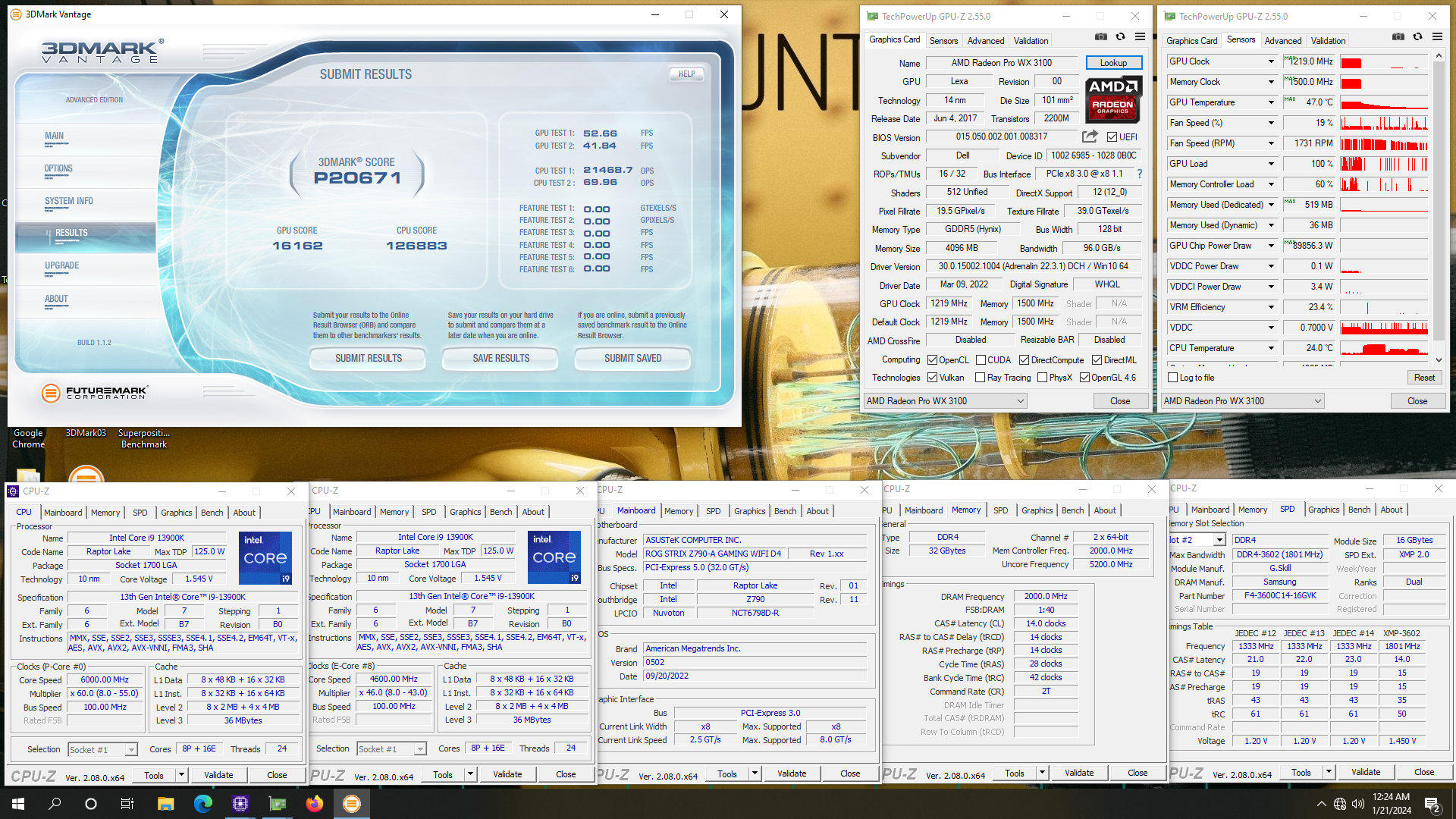
Task: Open the notification center icon
Action: pyautogui.click(x=1432, y=804)
